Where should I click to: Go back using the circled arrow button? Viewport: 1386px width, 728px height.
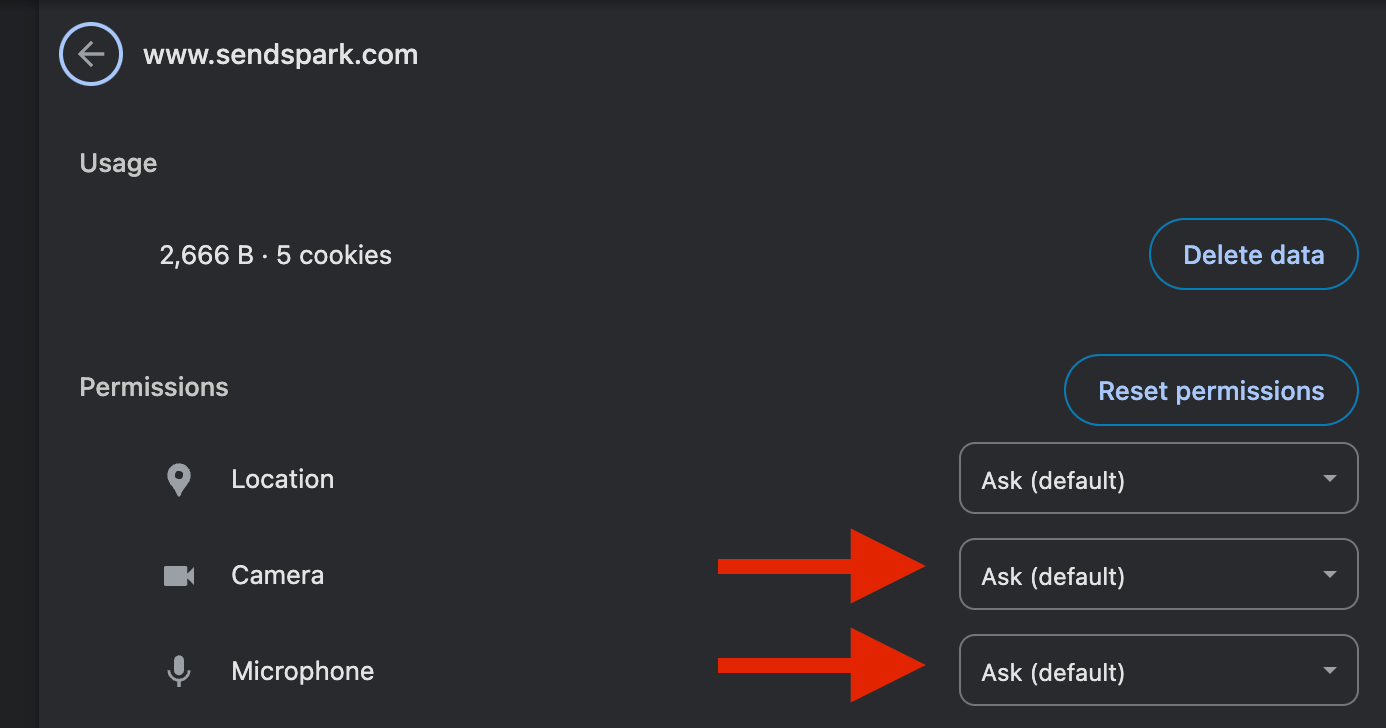pyautogui.click(x=91, y=54)
